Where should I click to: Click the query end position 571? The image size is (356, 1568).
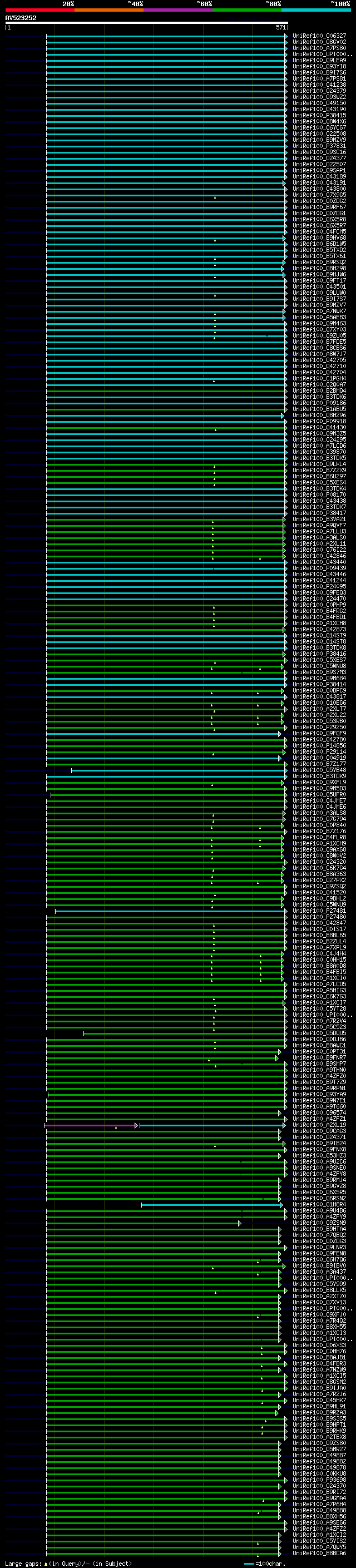pos(281,27)
